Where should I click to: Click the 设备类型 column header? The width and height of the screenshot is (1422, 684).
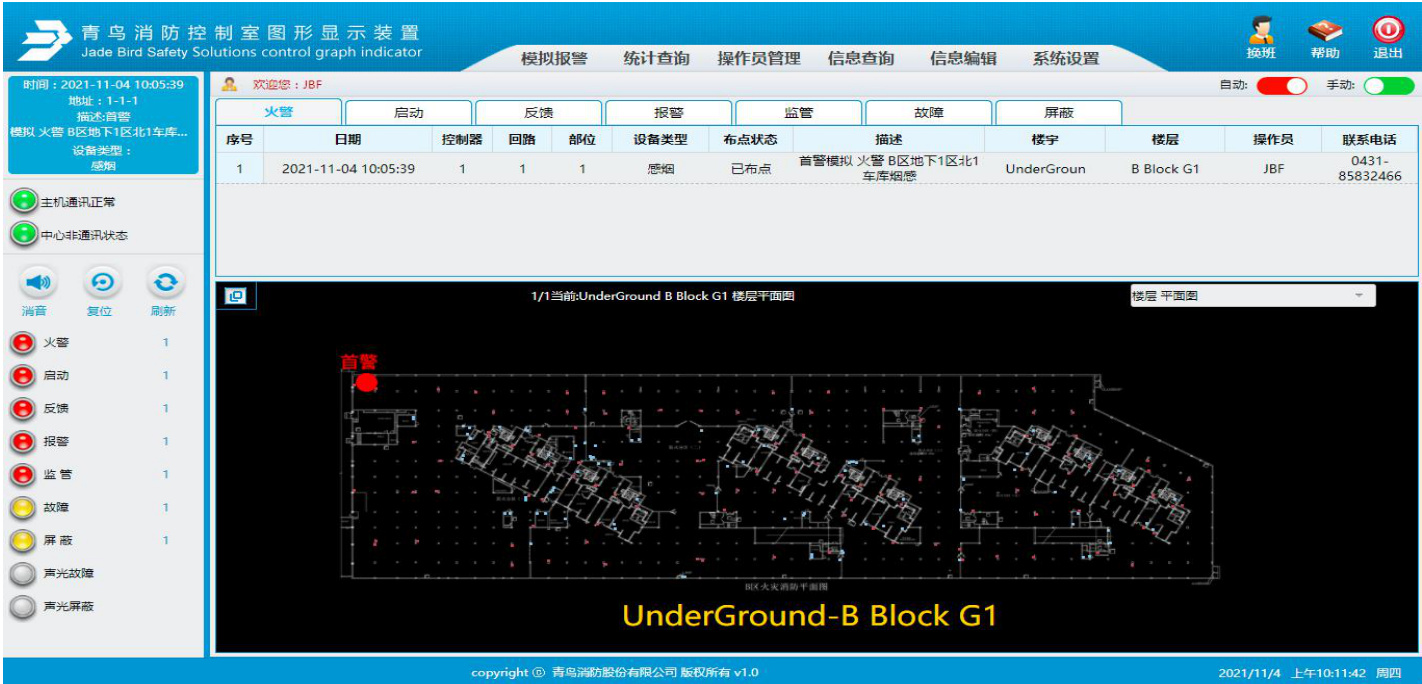(x=660, y=139)
